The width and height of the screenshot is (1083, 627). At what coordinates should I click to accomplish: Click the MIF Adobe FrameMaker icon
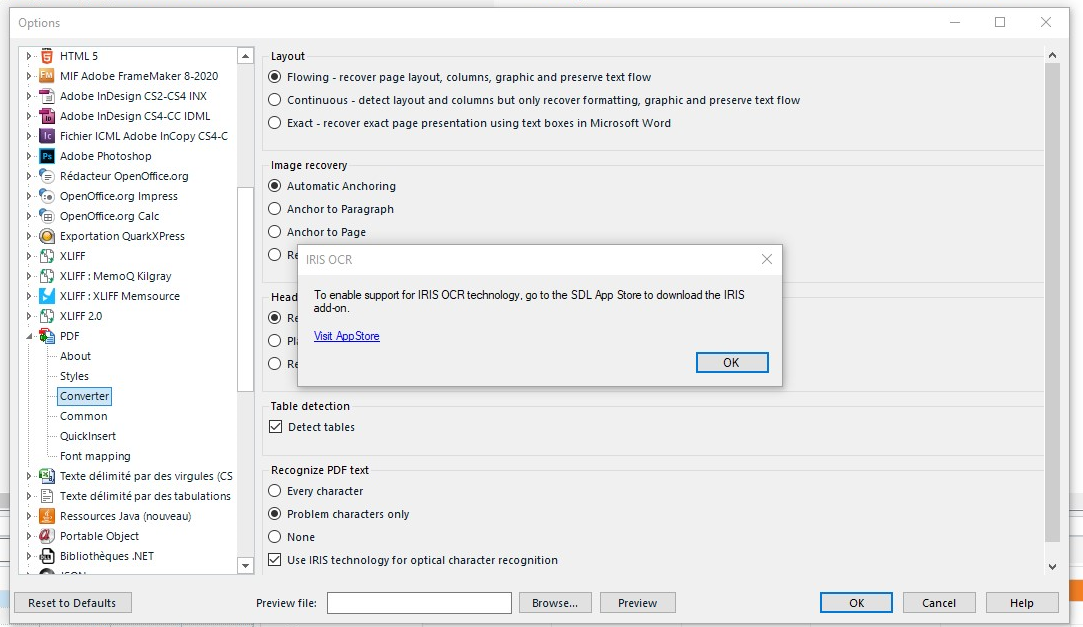pos(47,76)
